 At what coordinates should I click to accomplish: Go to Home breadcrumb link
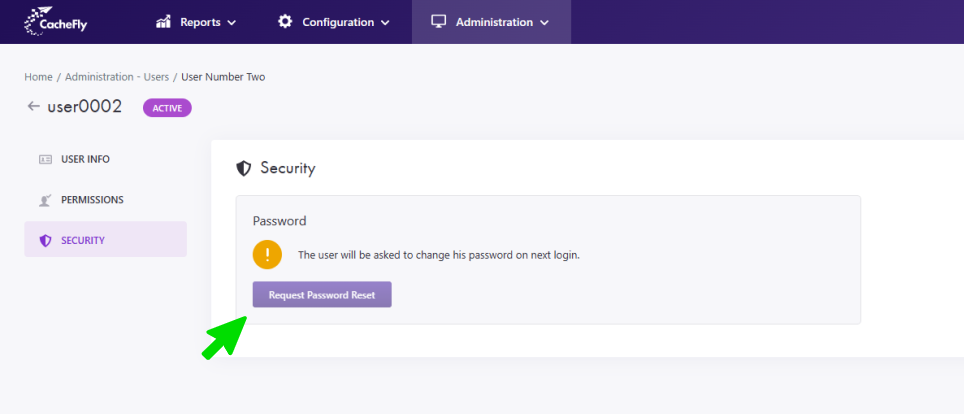(38, 77)
